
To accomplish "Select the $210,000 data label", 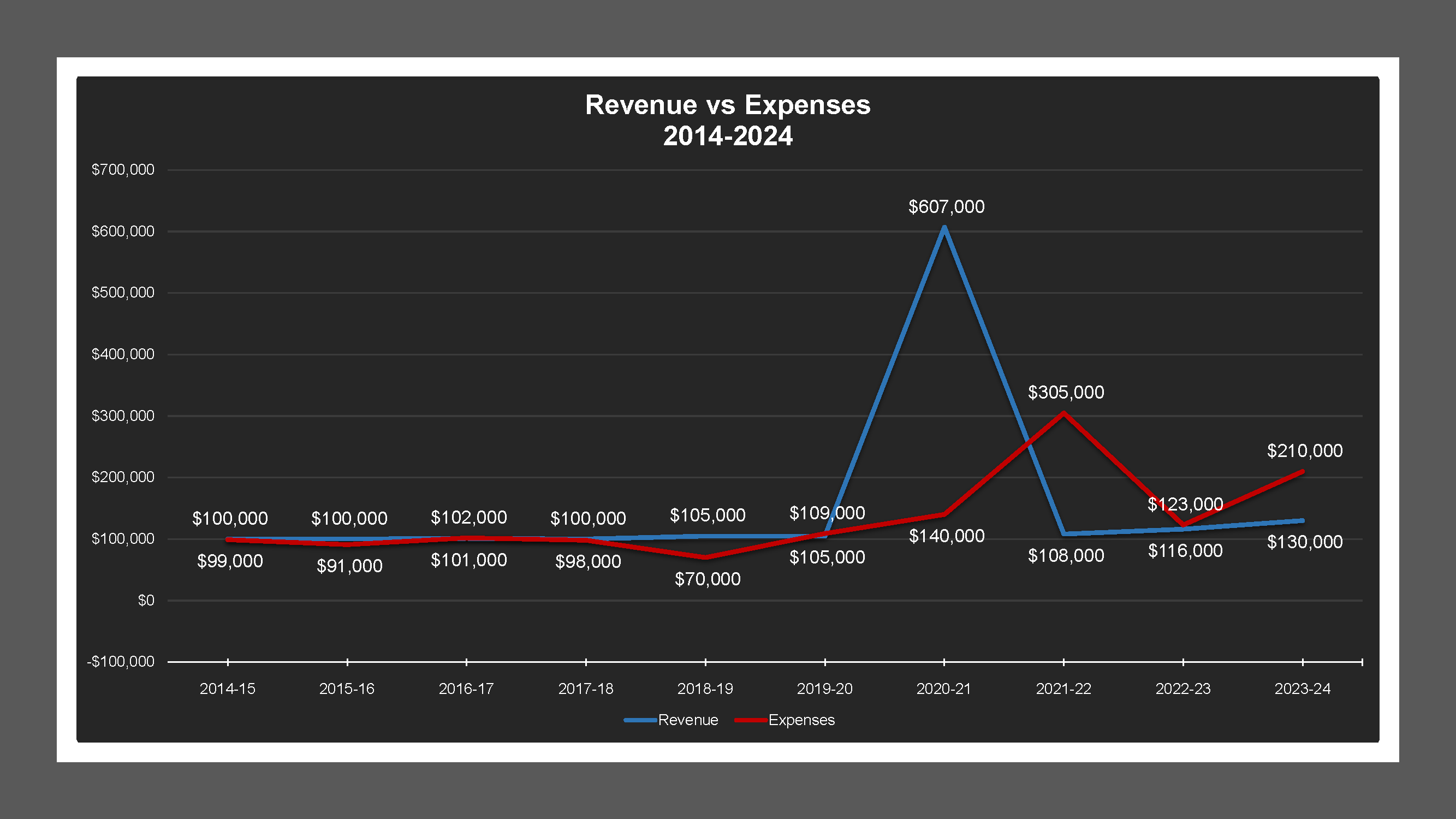I will pos(1305,450).
